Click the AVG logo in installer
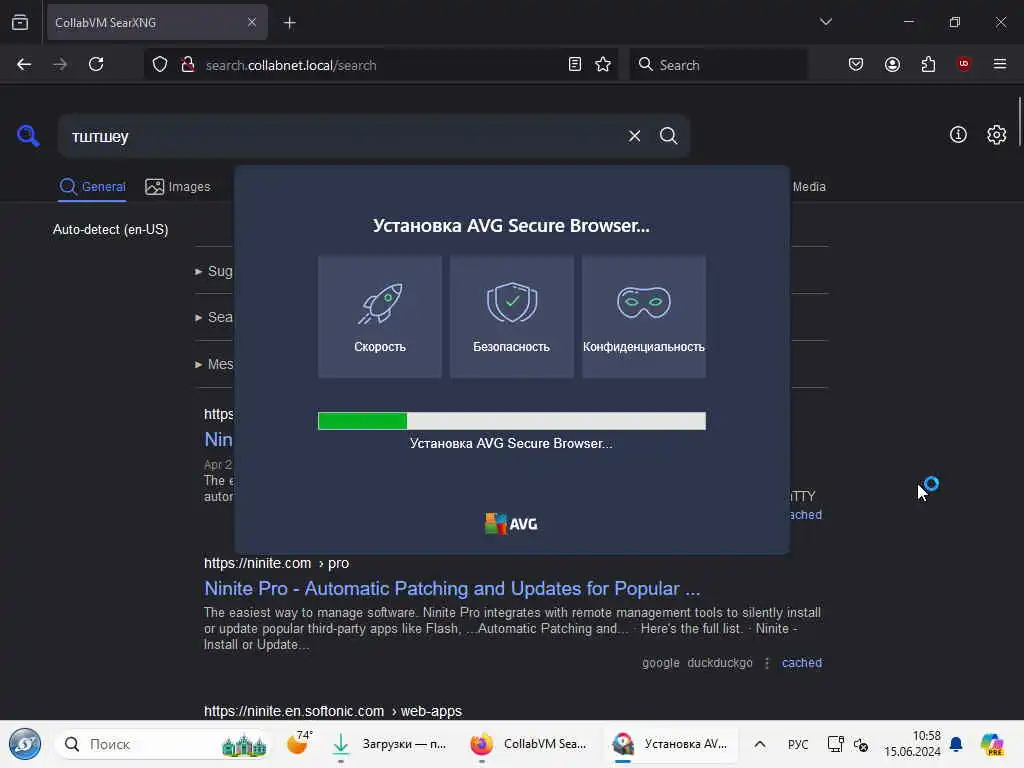This screenshot has height=768, width=1024. click(511, 524)
